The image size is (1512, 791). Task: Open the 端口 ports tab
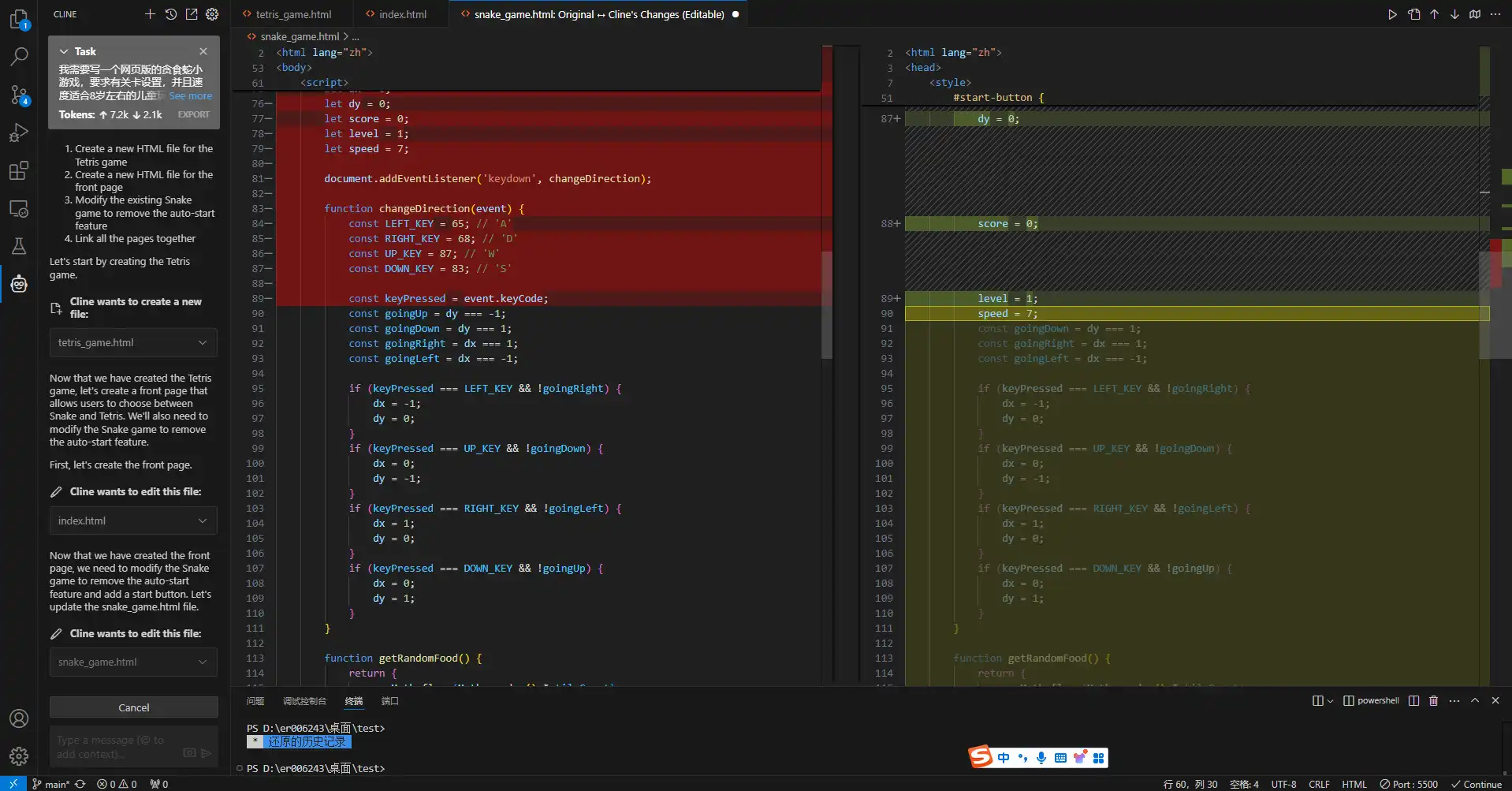click(390, 700)
